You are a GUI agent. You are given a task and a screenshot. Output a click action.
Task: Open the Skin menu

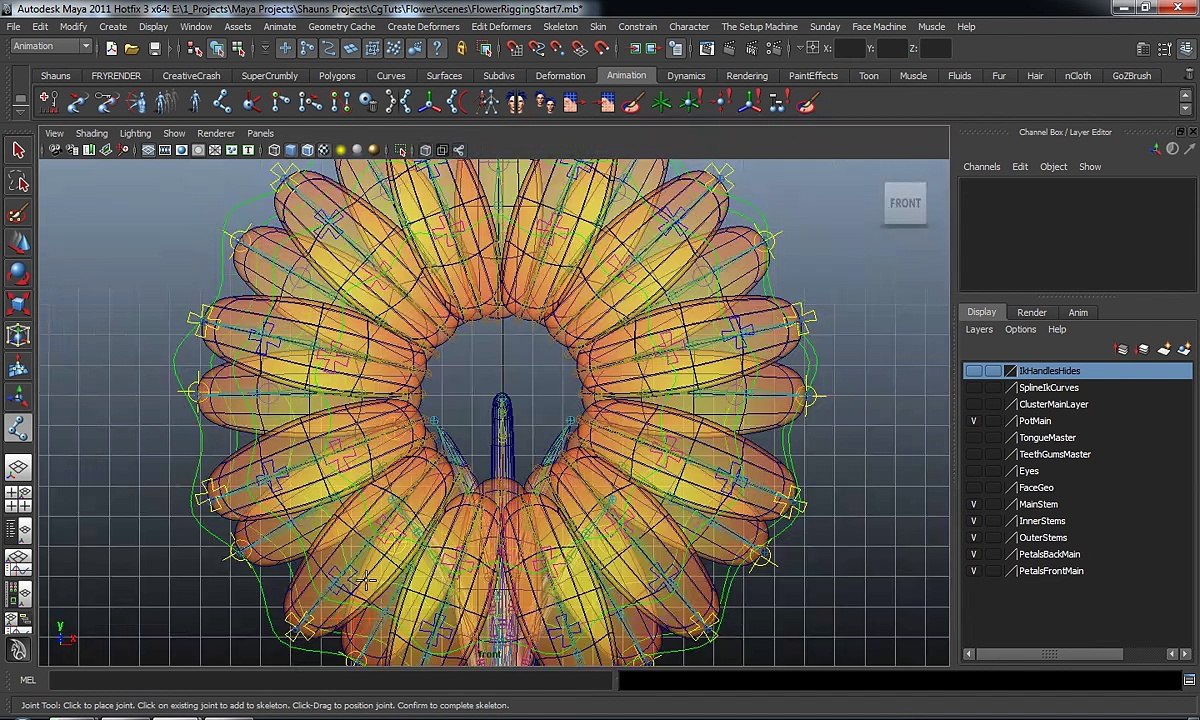pos(598,27)
